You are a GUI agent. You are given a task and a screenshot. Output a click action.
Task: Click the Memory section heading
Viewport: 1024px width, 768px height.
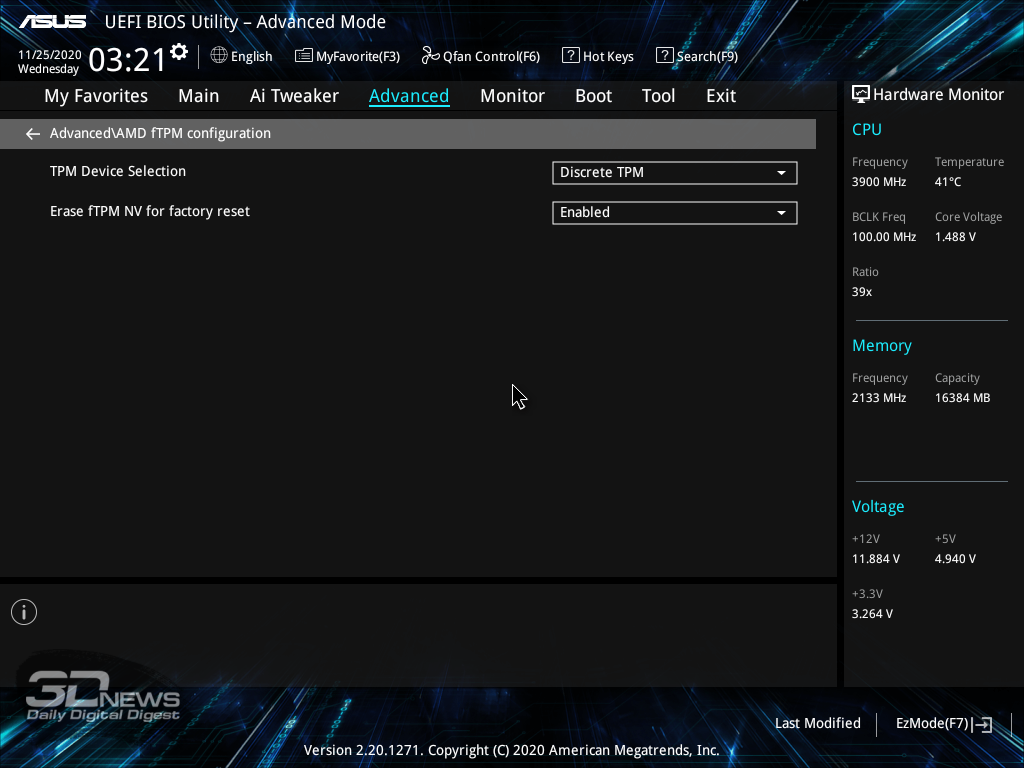click(882, 345)
